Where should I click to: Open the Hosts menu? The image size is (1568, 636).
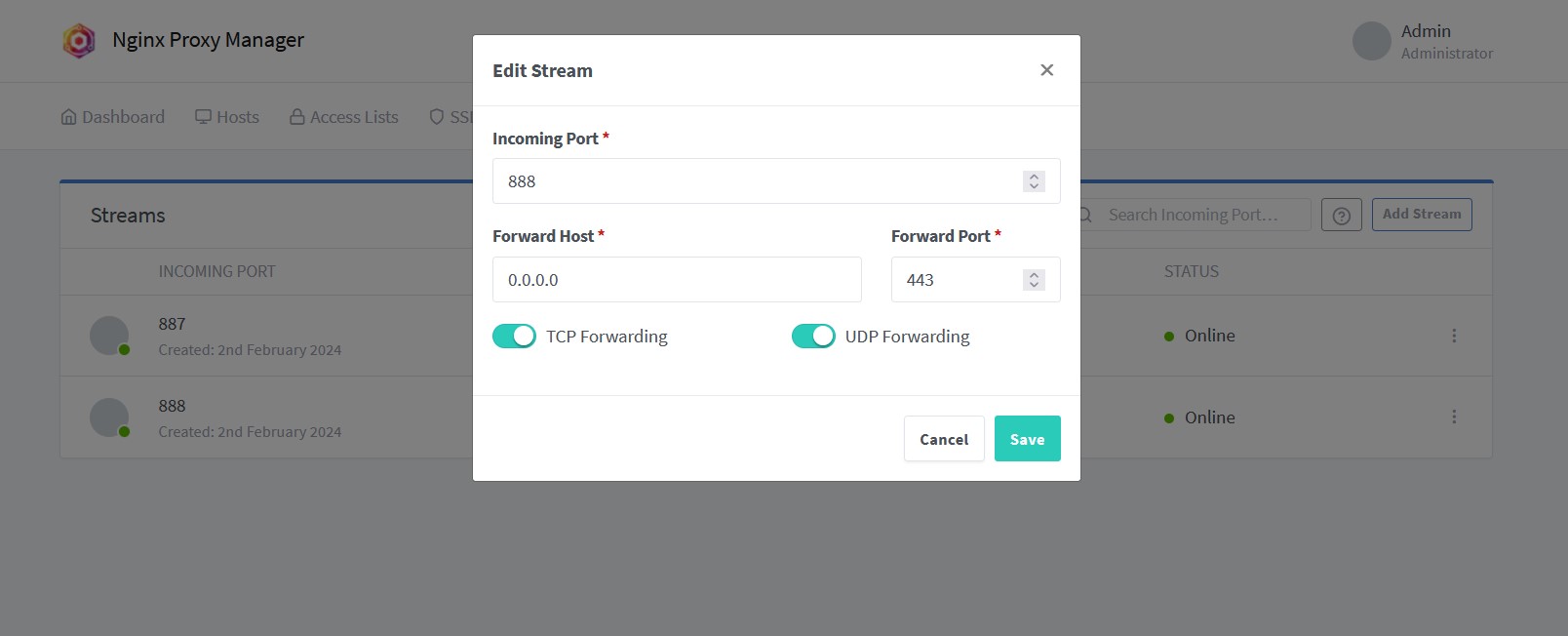pos(227,117)
